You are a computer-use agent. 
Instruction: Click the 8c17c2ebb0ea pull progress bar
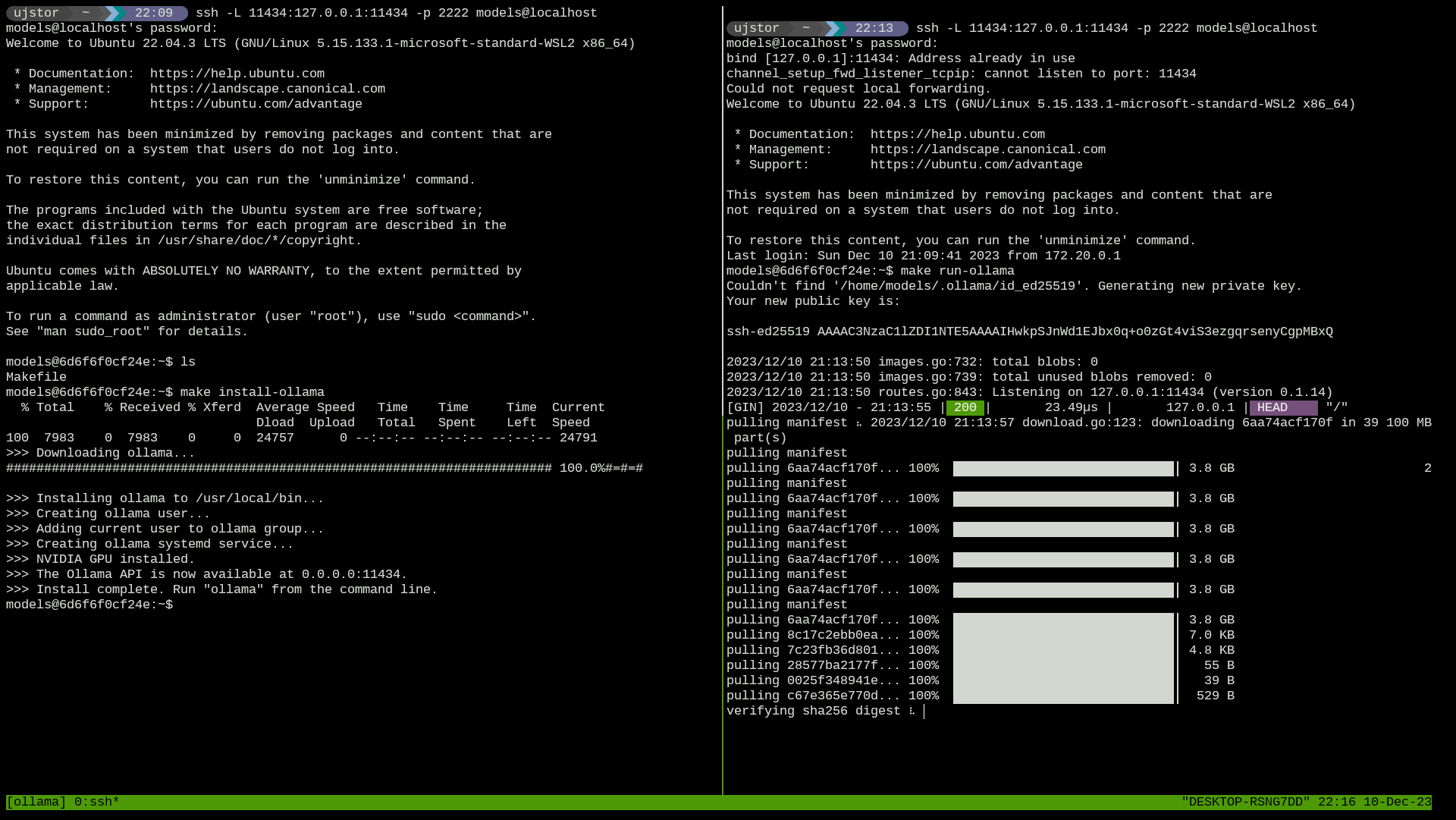pyautogui.click(x=1062, y=636)
